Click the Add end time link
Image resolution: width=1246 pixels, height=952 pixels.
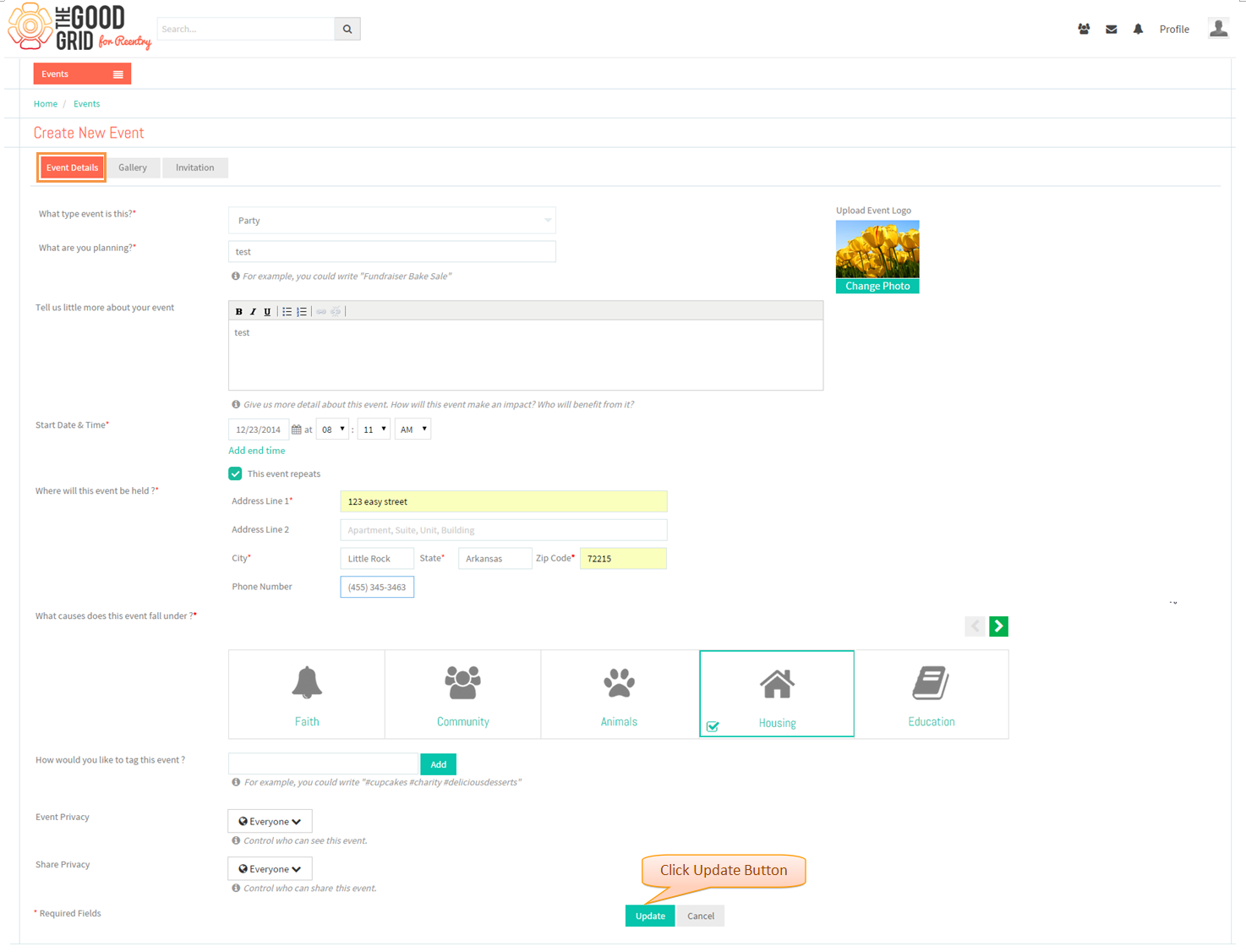257,451
